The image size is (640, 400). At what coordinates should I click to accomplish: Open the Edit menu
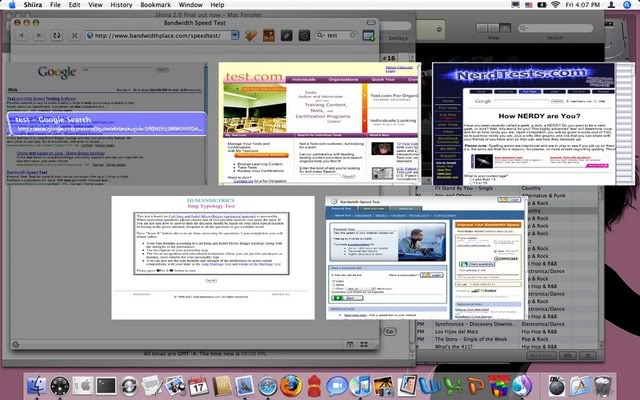[74, 5]
